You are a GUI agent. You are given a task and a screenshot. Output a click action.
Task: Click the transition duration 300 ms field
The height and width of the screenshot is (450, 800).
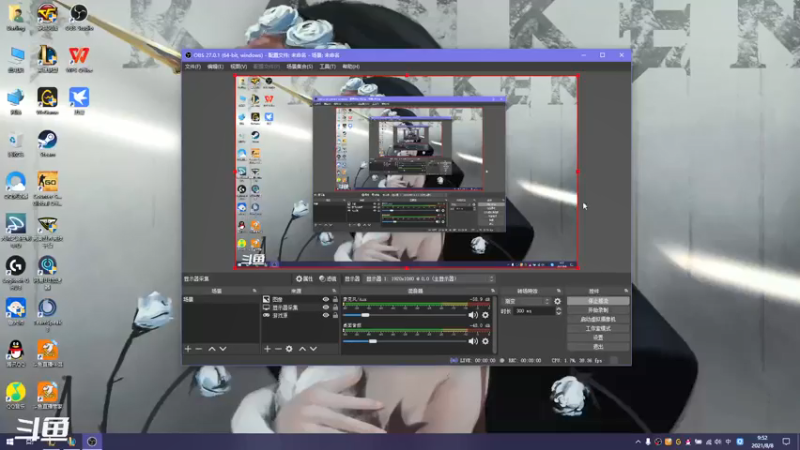(x=533, y=311)
